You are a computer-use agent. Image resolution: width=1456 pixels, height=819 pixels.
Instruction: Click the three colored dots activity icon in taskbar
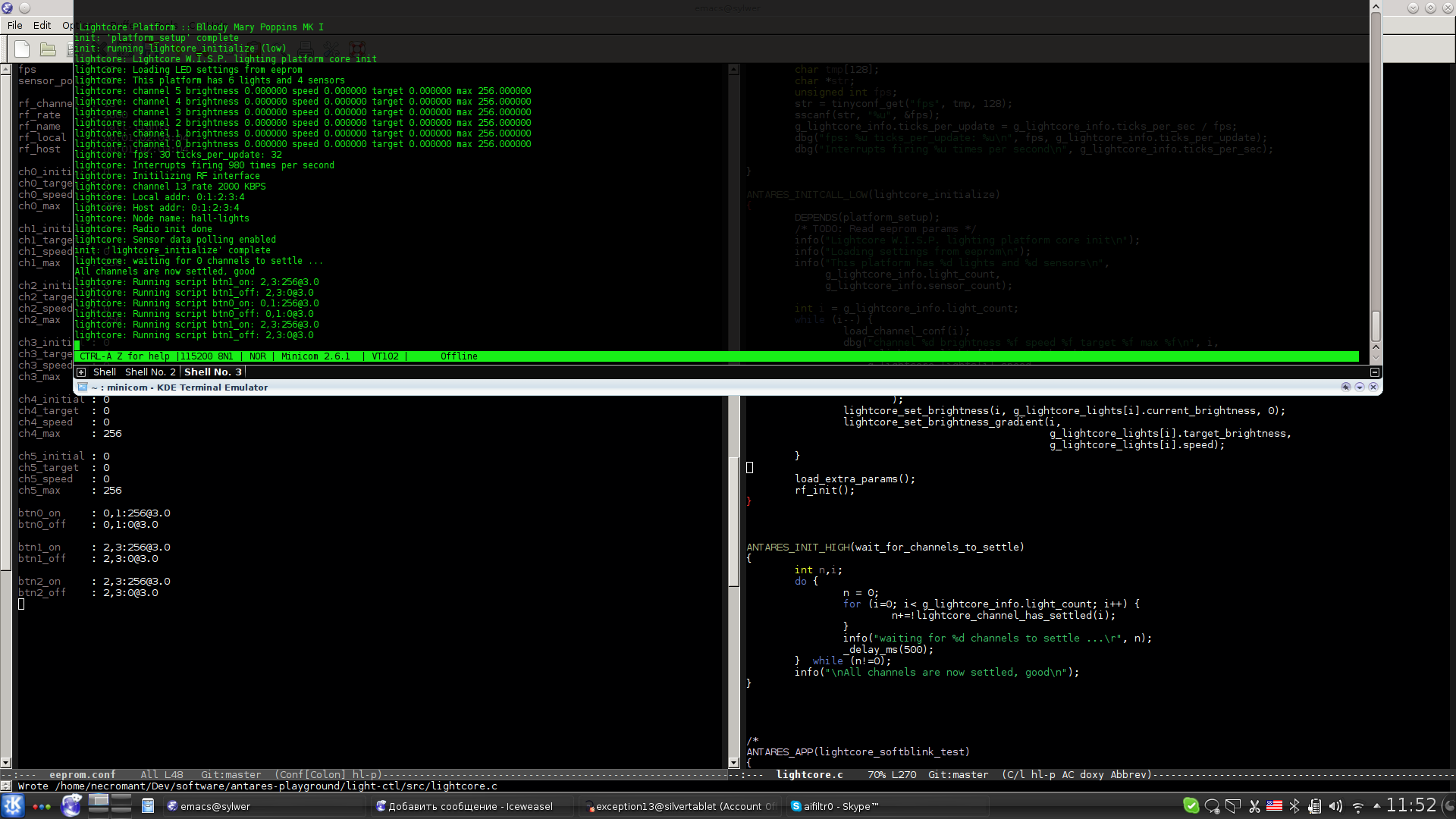[x=42, y=806]
